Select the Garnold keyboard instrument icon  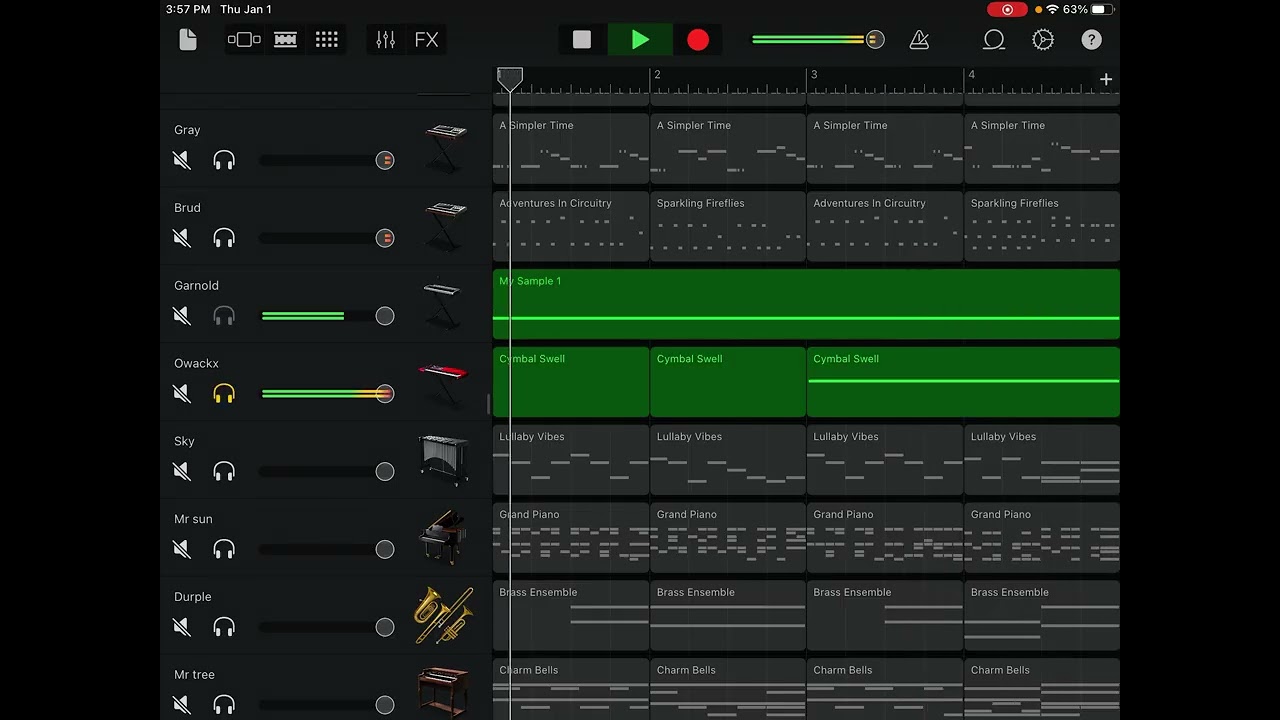click(443, 303)
